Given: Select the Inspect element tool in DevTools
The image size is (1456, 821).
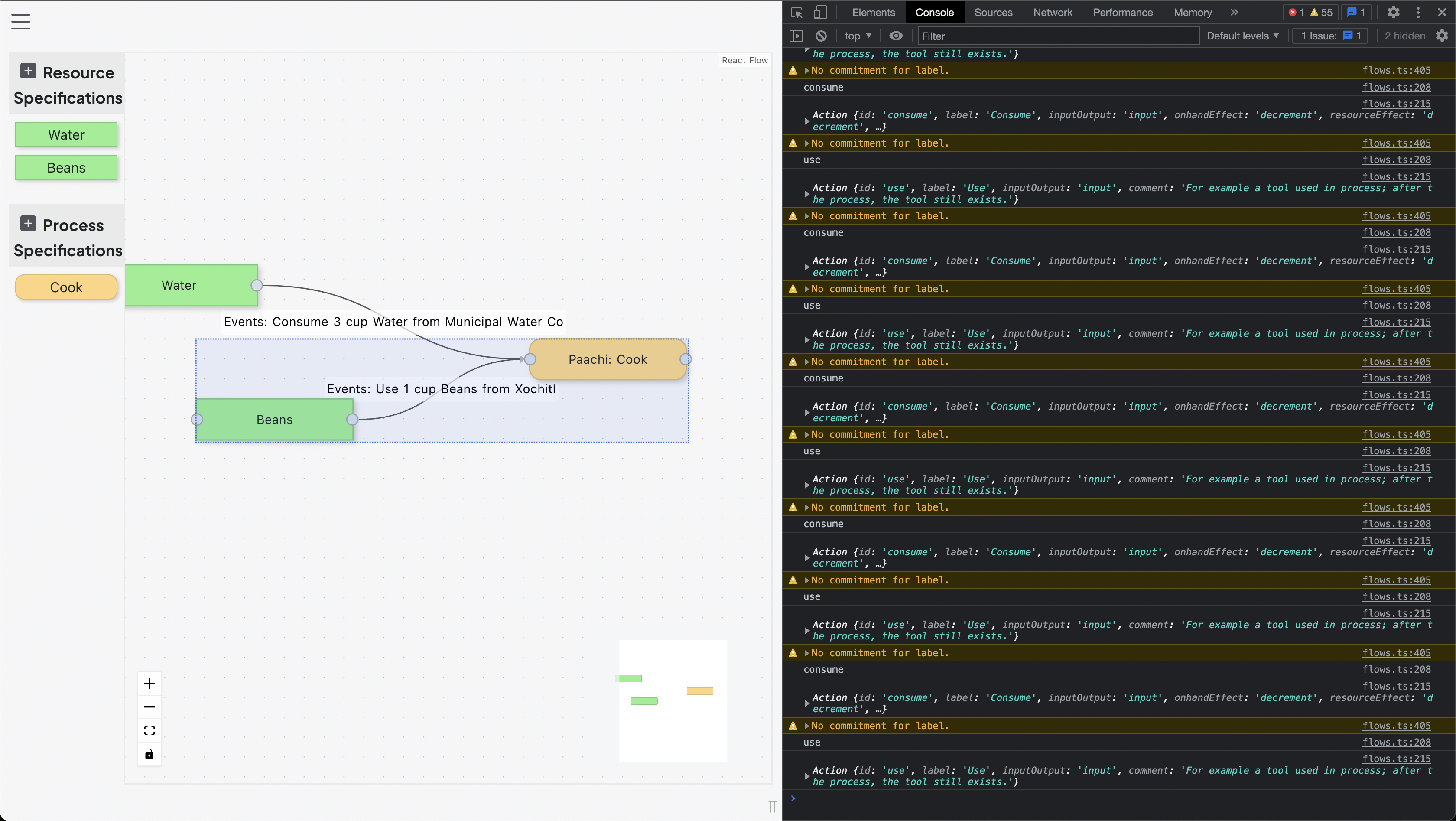Looking at the screenshot, I should point(796,12).
